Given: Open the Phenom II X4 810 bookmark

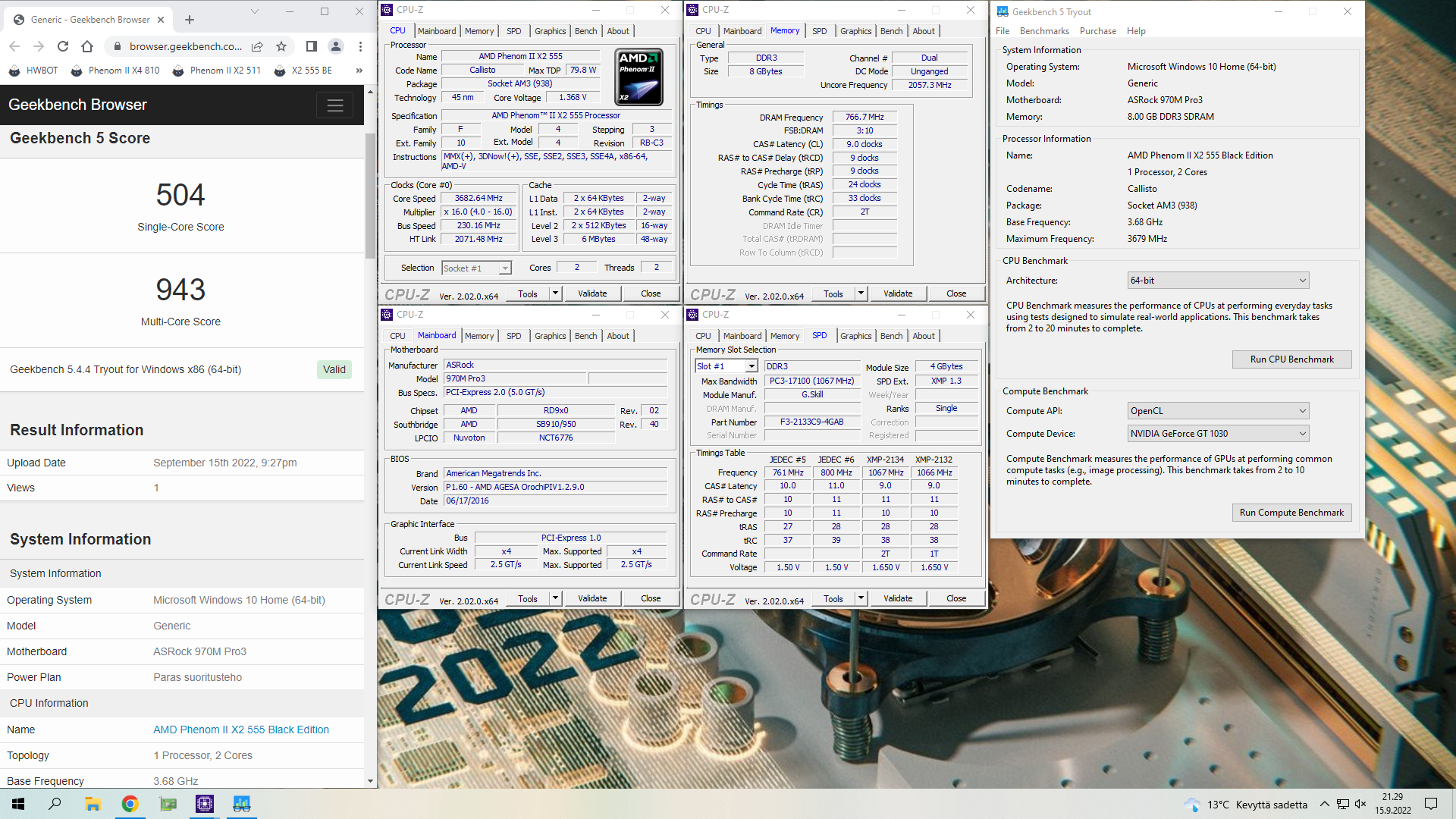Looking at the screenshot, I should 115,71.
